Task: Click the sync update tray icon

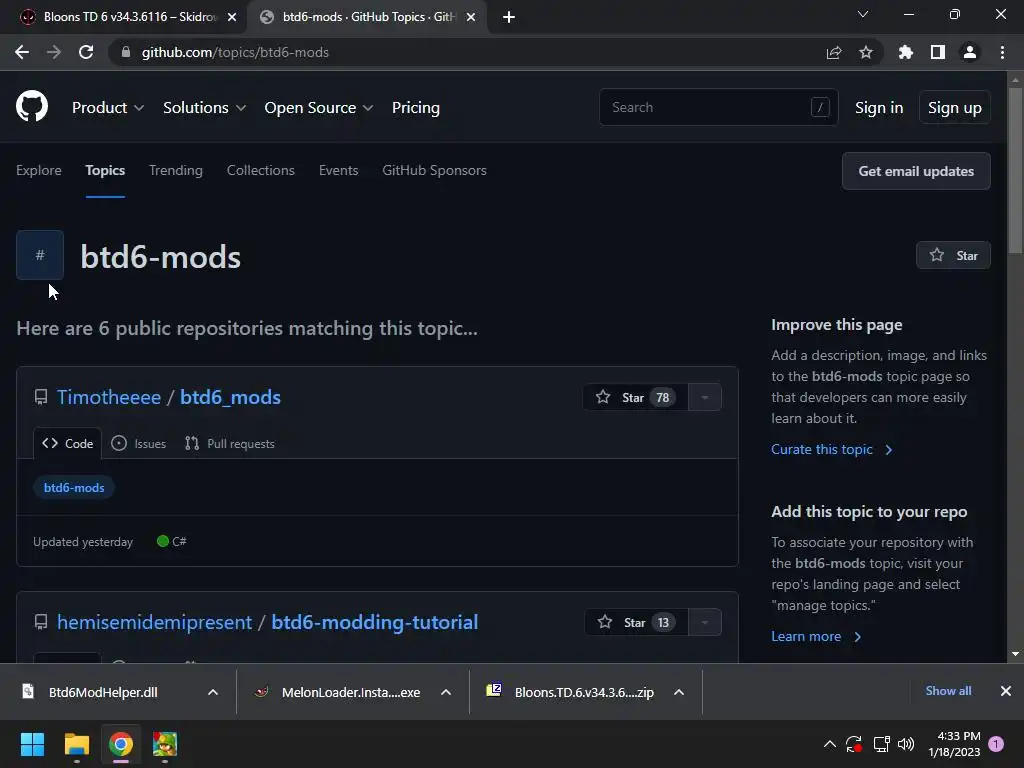Action: 854,744
